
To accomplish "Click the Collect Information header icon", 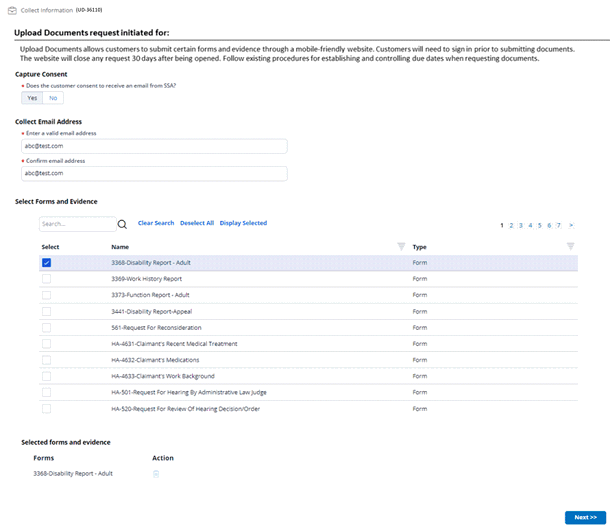I will click(10, 10).
